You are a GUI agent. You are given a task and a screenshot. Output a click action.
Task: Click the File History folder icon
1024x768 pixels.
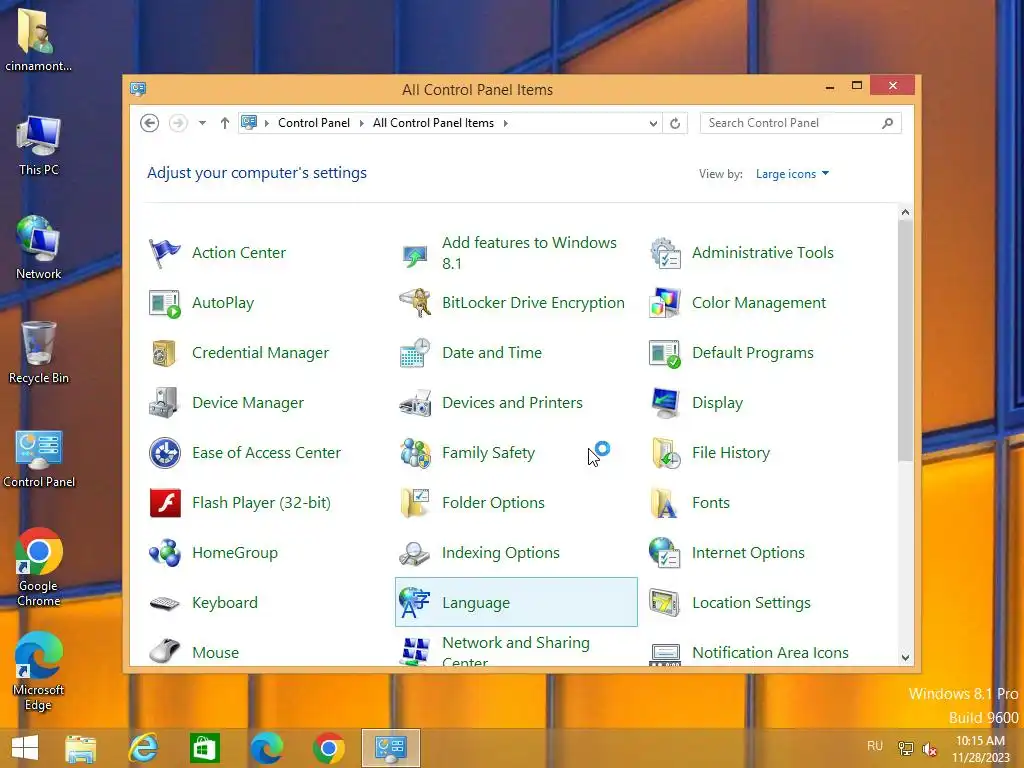click(665, 453)
